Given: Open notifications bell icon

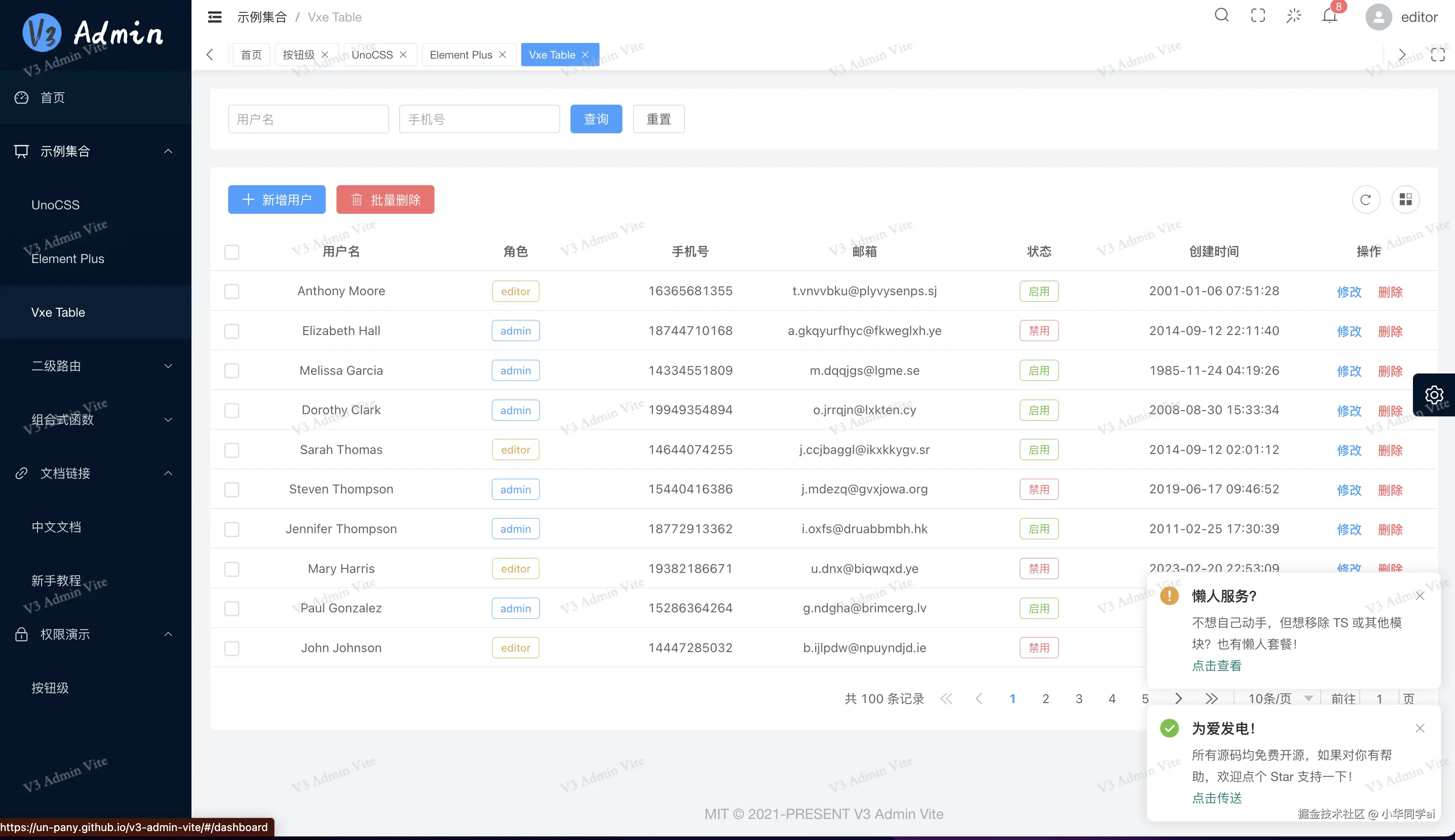Looking at the screenshot, I should click(x=1329, y=16).
